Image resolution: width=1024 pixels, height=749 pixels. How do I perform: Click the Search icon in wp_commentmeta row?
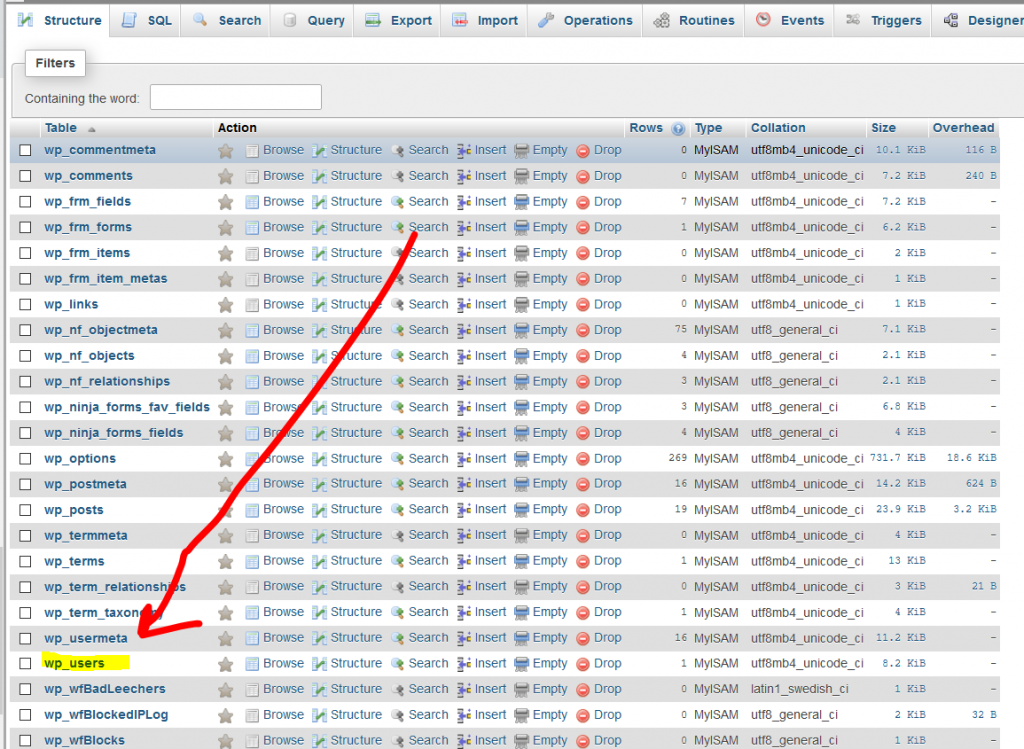(x=398, y=151)
